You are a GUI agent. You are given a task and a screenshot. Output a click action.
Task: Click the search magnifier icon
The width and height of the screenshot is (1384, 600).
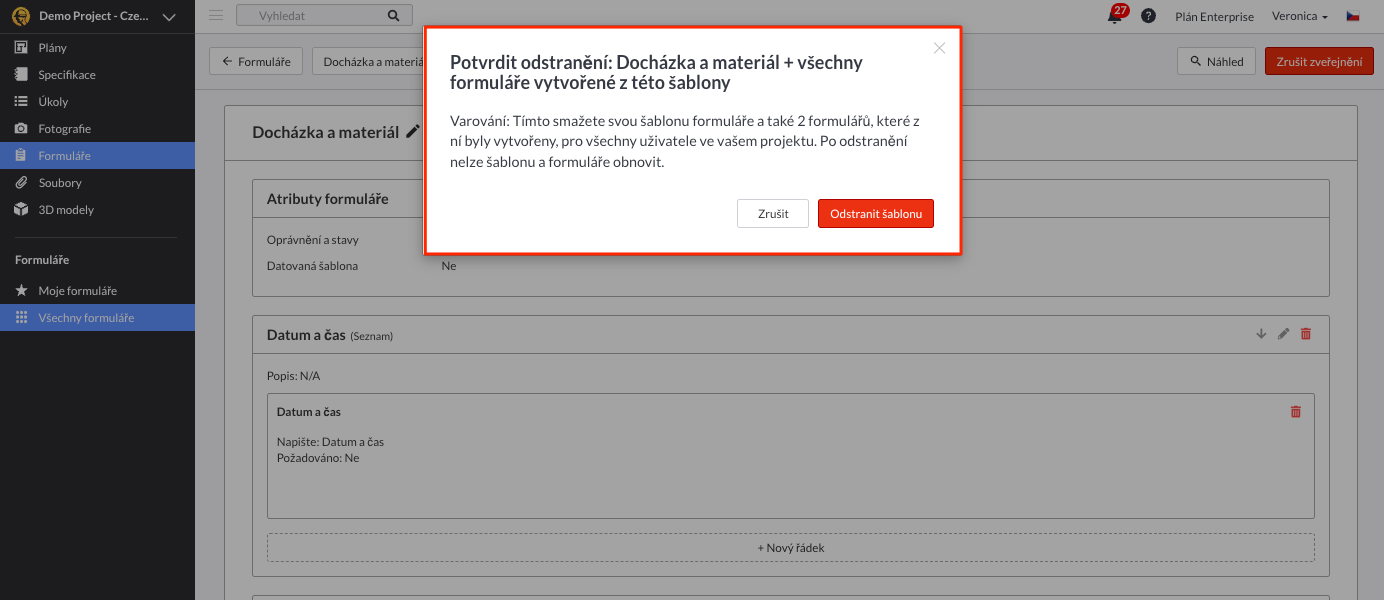point(393,16)
